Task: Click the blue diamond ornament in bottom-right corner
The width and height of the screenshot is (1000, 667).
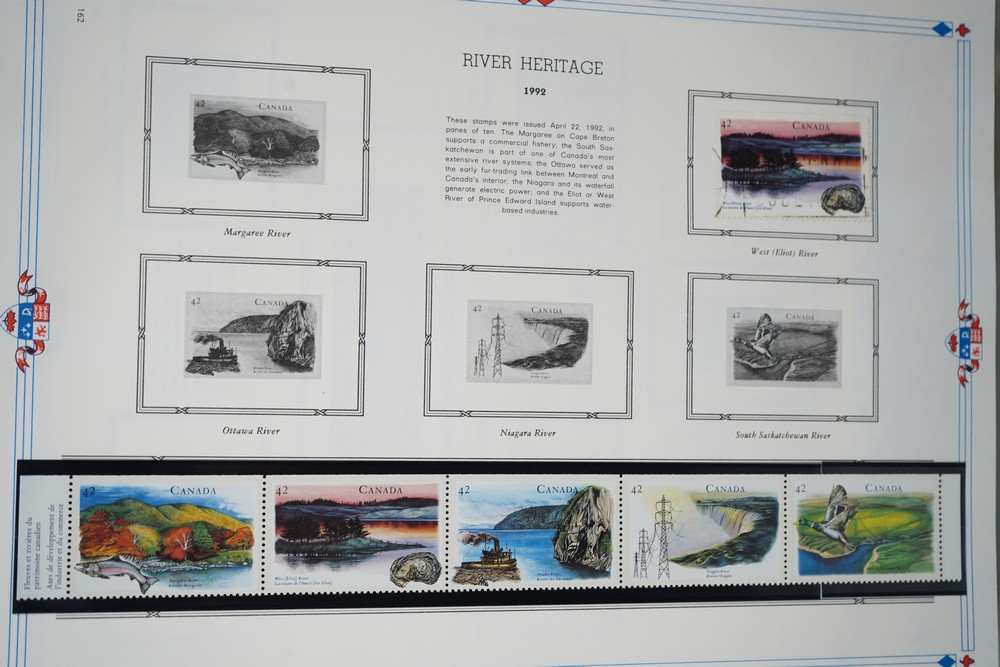Action: [945, 660]
